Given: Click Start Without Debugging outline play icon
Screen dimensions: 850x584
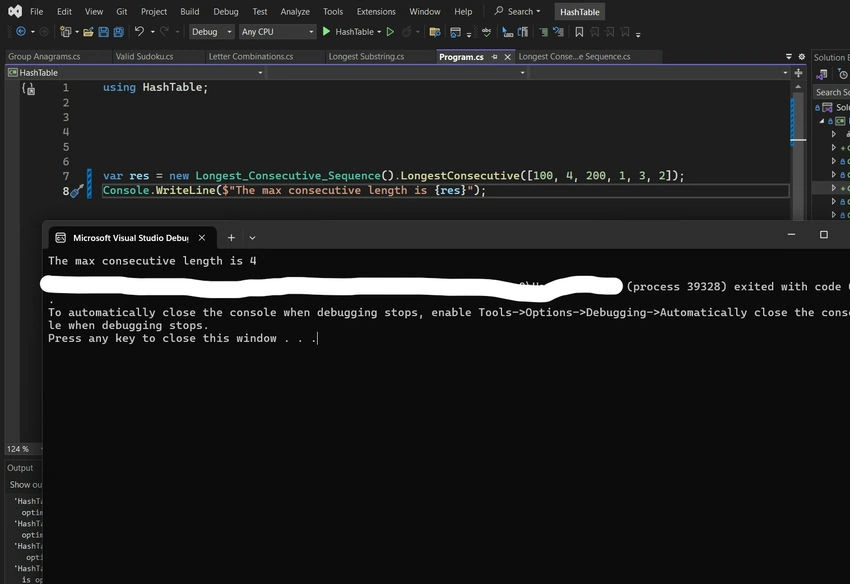Looking at the screenshot, I should pyautogui.click(x=390, y=32).
